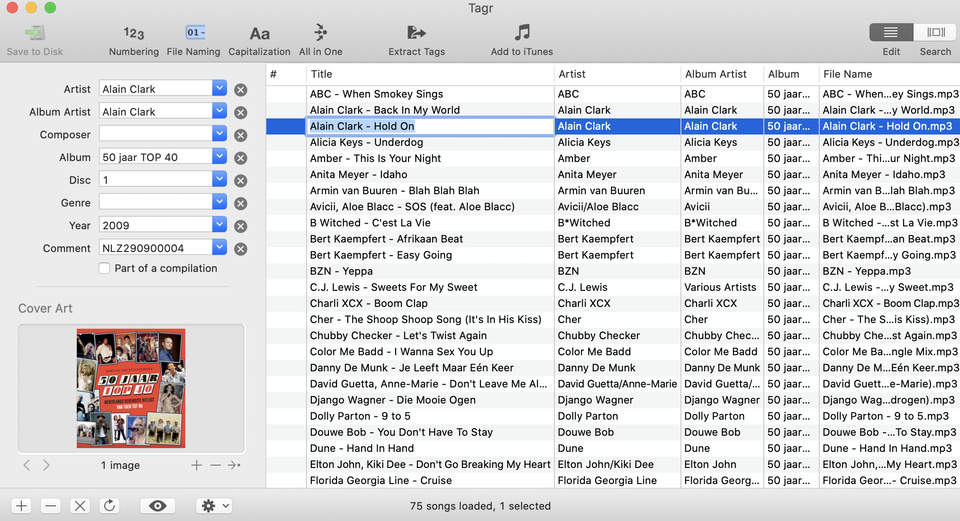Click Add to iTunes icon
960x521 pixels.
tap(522, 32)
